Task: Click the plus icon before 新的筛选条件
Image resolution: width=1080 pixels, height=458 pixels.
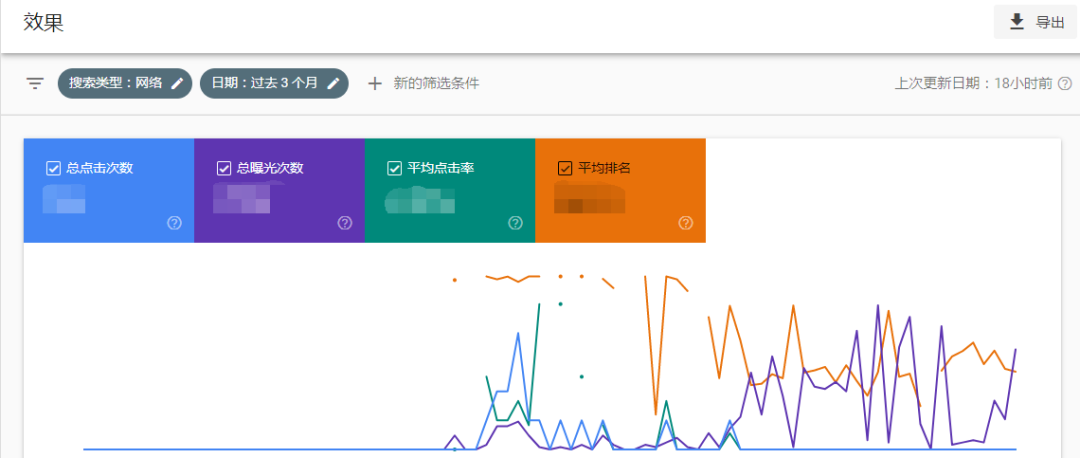Action: tap(374, 83)
